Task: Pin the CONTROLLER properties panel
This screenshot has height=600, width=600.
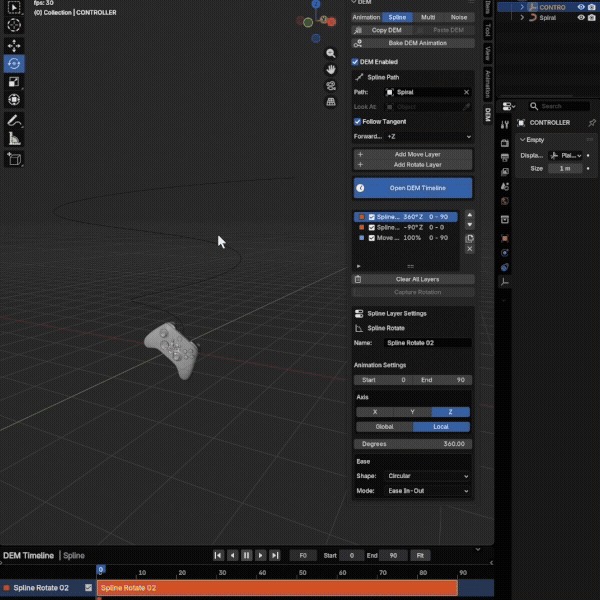Action: coord(592,123)
